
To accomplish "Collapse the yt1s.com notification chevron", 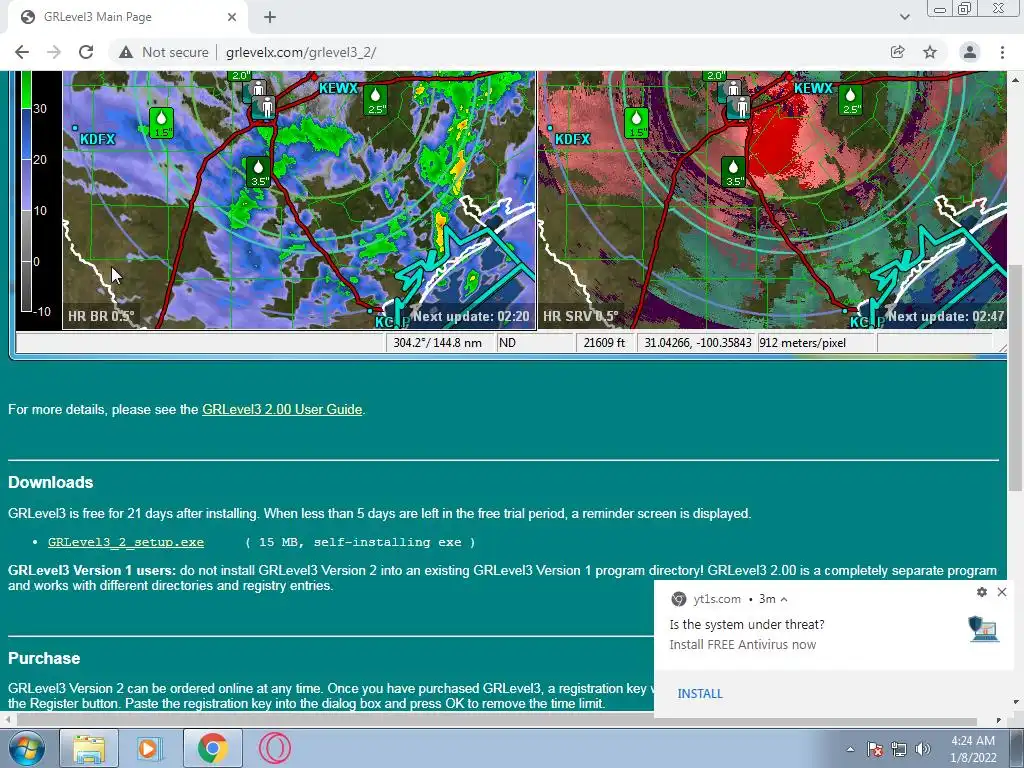I will click(784, 599).
